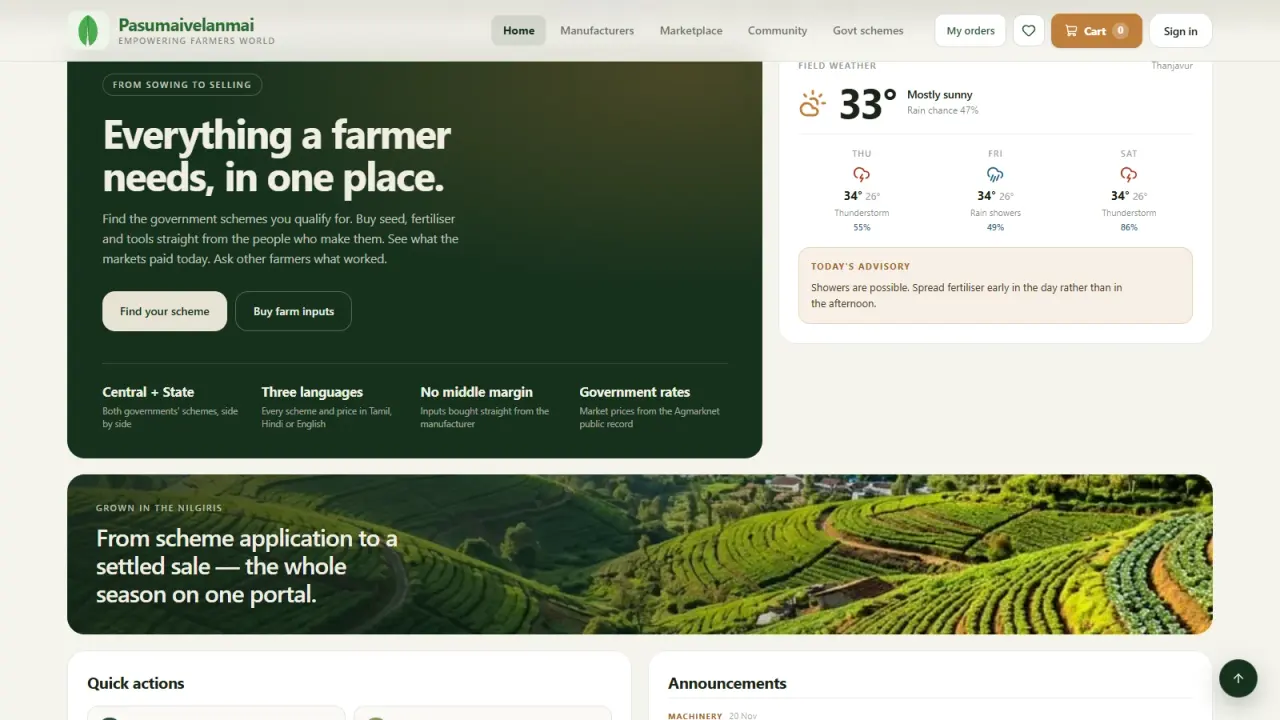Click the Announcements heading
The height and width of the screenshot is (720, 1280).
click(727, 684)
